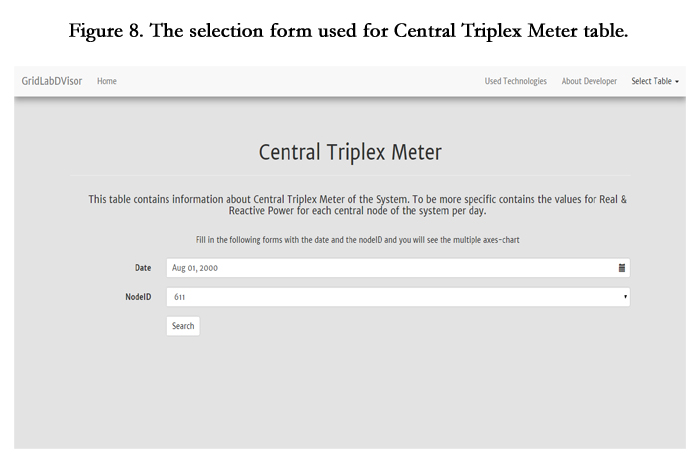Image resolution: width=700 pixels, height=472 pixels.
Task: Click the Central Triplex Meter heading
Action: pyautogui.click(x=350, y=152)
